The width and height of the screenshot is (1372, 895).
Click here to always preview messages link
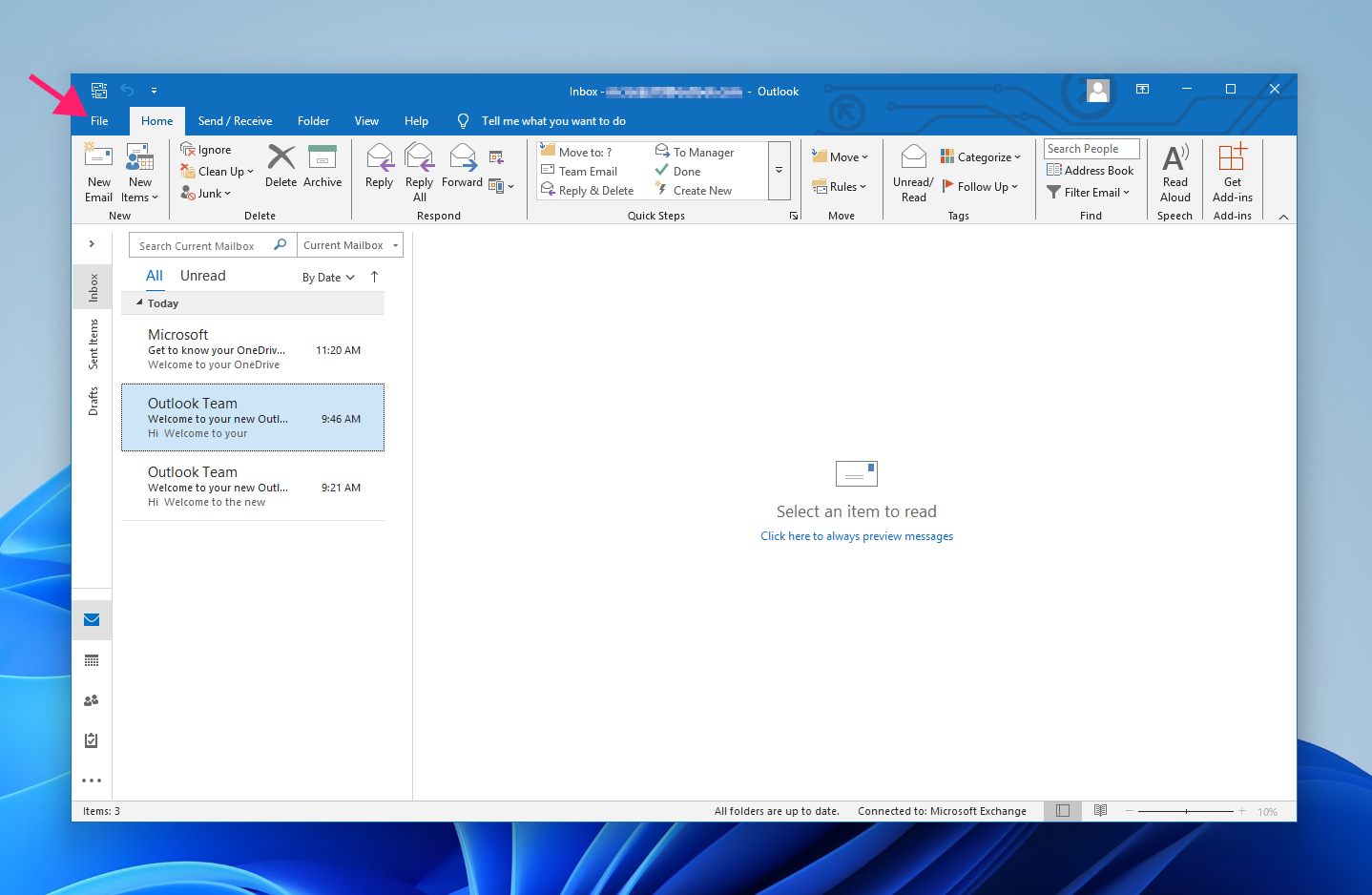[x=857, y=536]
